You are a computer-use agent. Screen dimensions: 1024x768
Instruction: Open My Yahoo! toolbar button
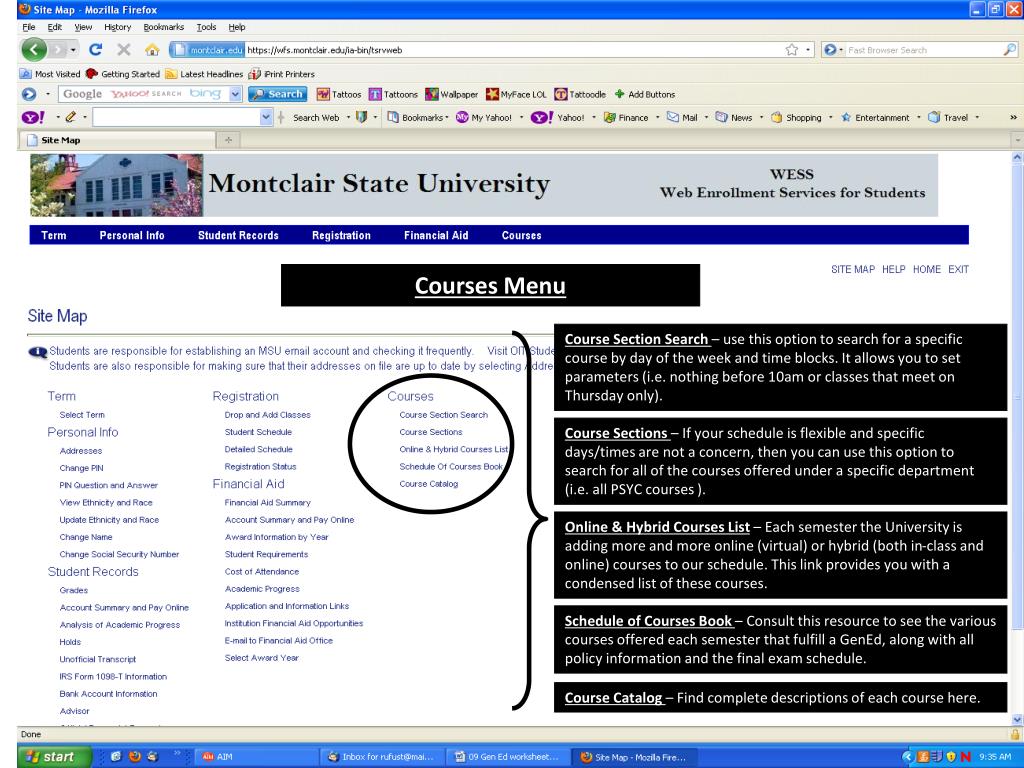pyautogui.click(x=484, y=118)
